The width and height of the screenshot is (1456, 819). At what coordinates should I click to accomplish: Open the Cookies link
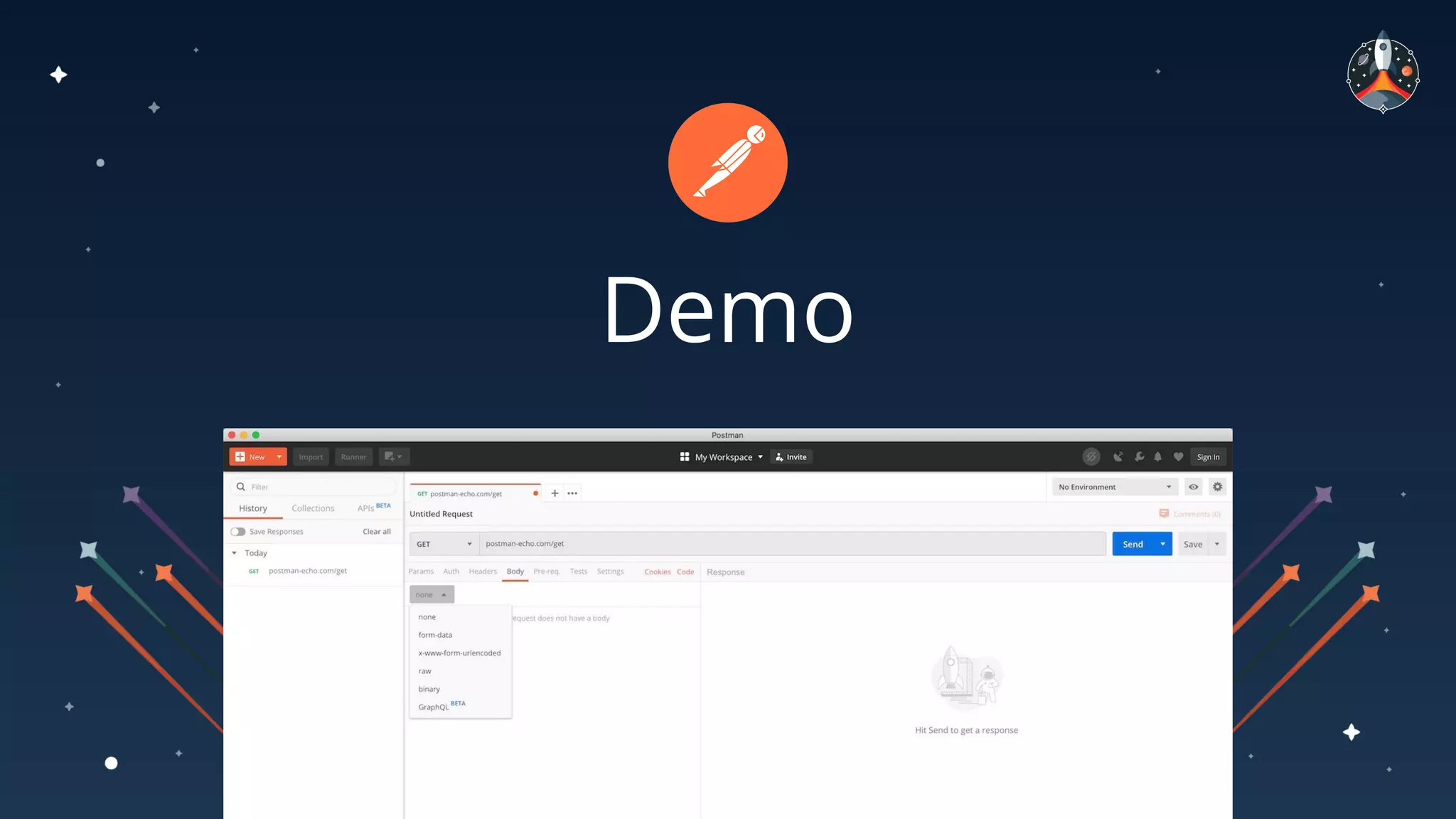tap(658, 572)
